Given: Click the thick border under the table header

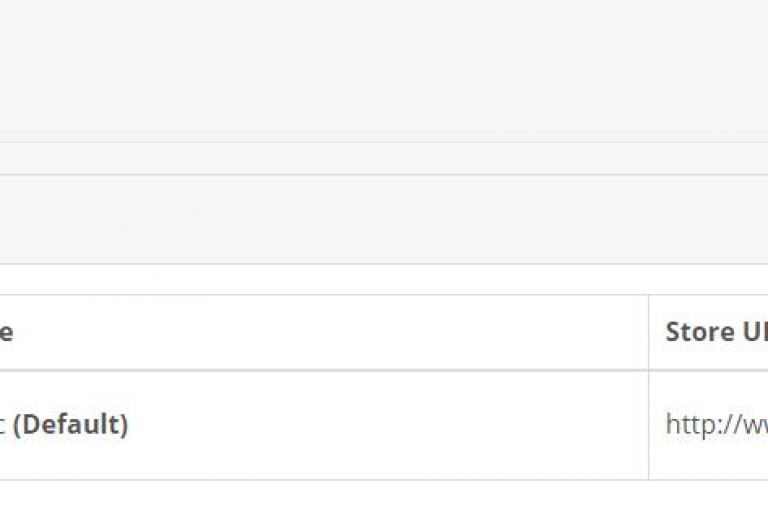Looking at the screenshot, I should click(384, 370).
